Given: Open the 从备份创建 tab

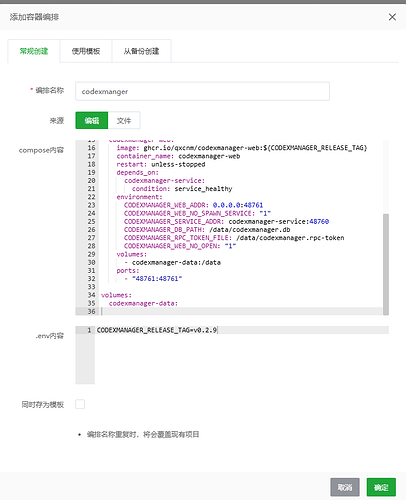Looking at the screenshot, I should 141,51.
